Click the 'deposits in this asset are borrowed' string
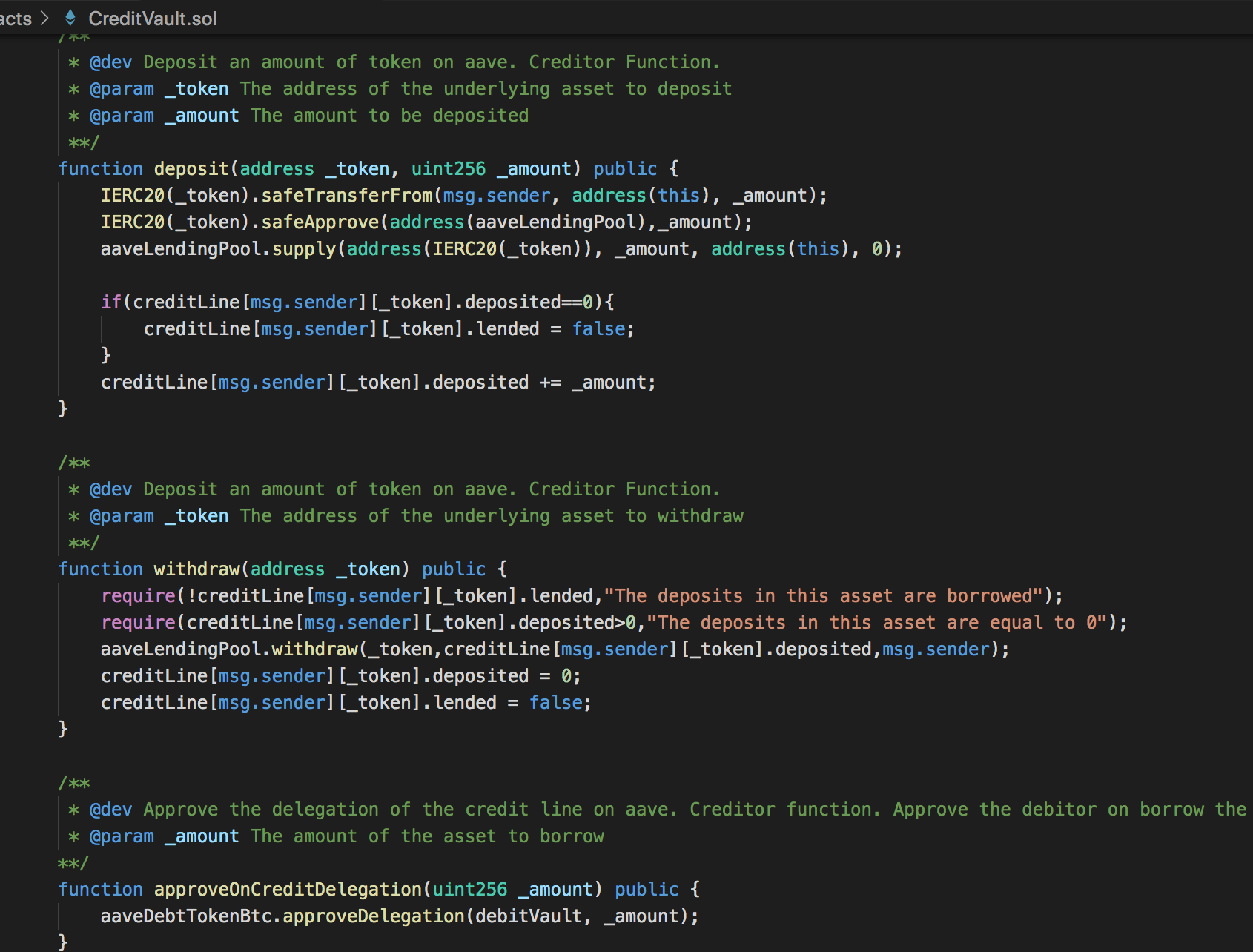1253x952 pixels. 822,596
